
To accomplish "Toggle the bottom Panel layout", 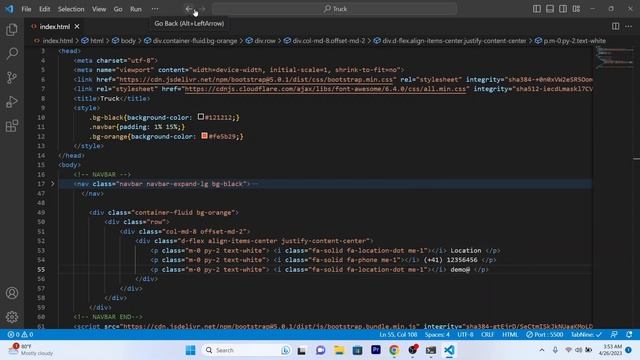I will pos(550,9).
